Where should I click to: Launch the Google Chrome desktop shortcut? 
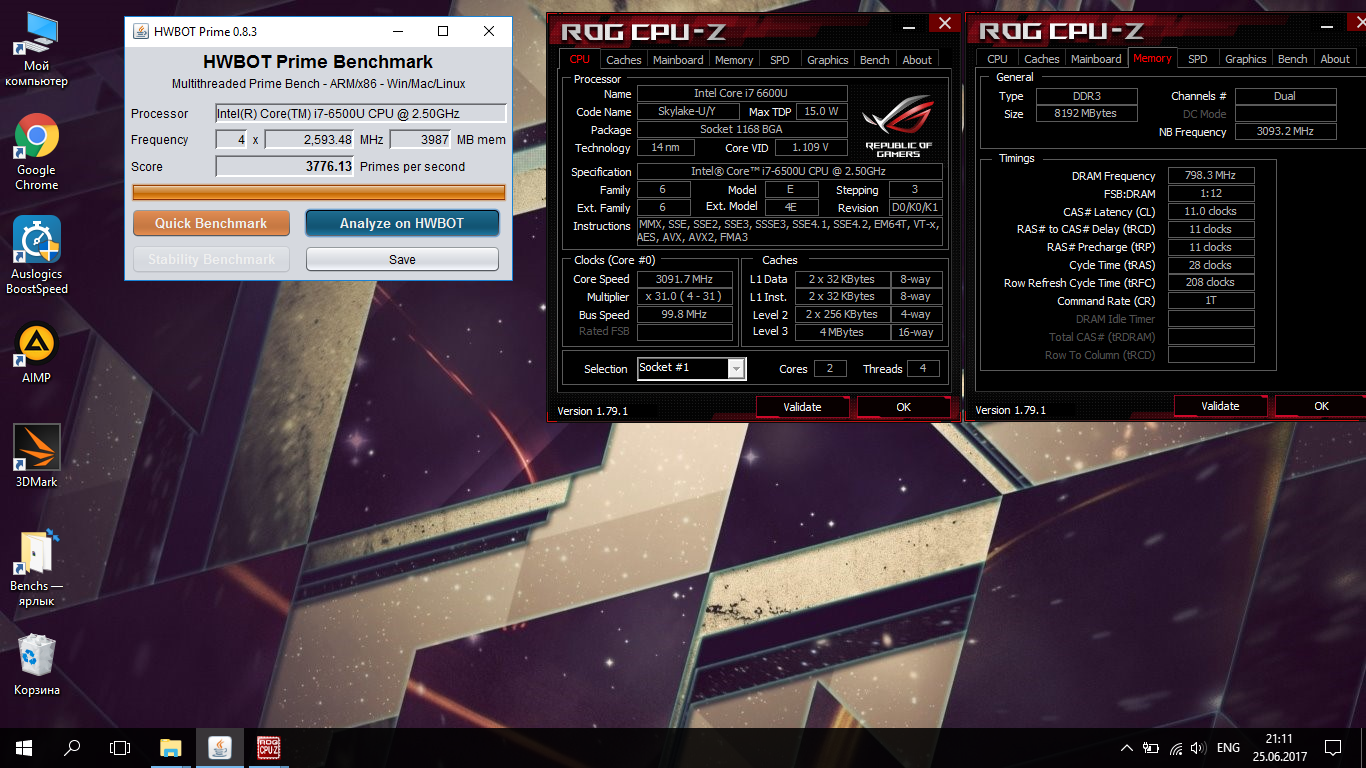click(x=37, y=152)
